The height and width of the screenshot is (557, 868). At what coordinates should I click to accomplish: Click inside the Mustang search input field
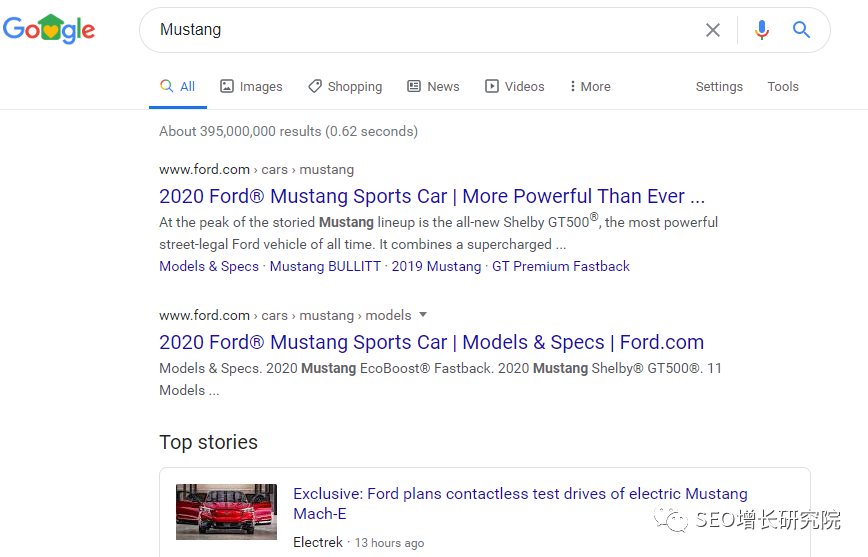pyautogui.click(x=420, y=30)
